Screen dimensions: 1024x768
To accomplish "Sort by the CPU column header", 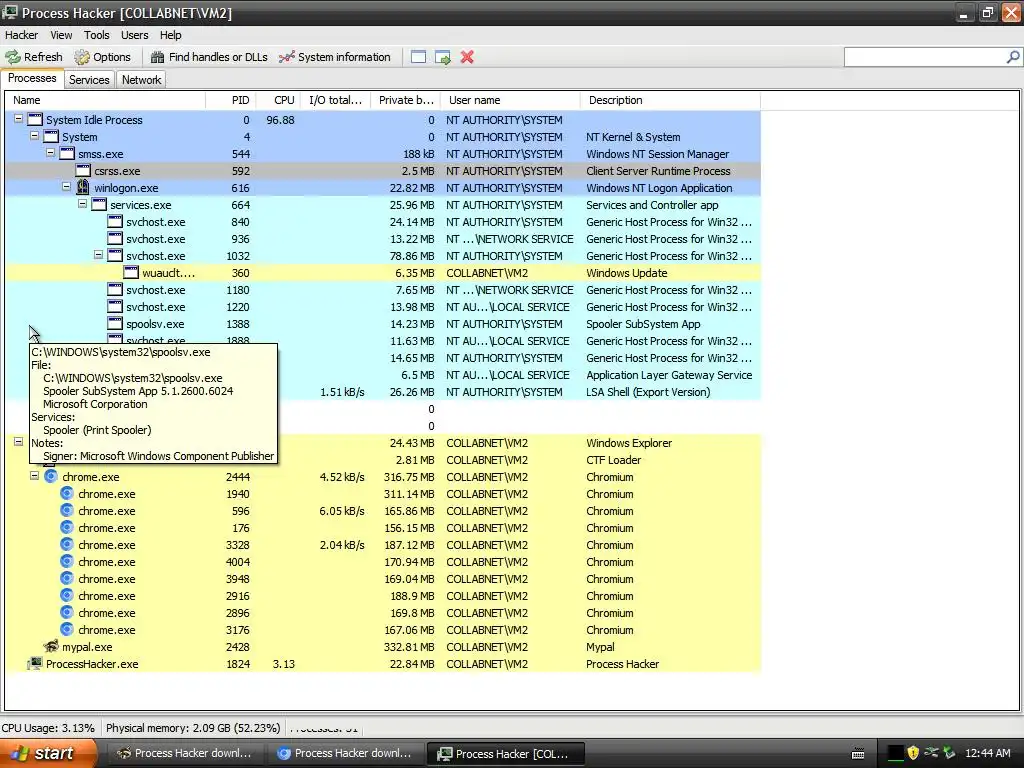I will [279, 101].
